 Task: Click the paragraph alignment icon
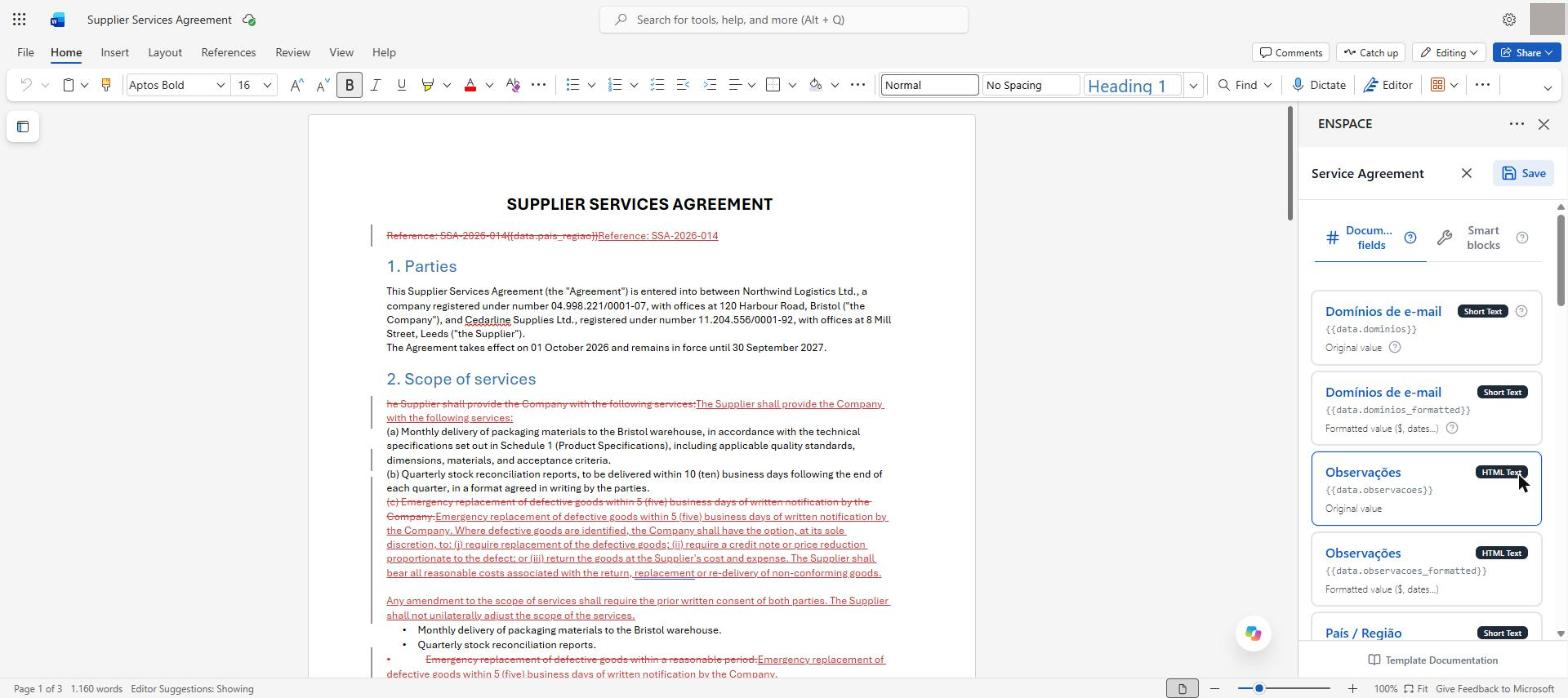pyautogui.click(x=735, y=85)
